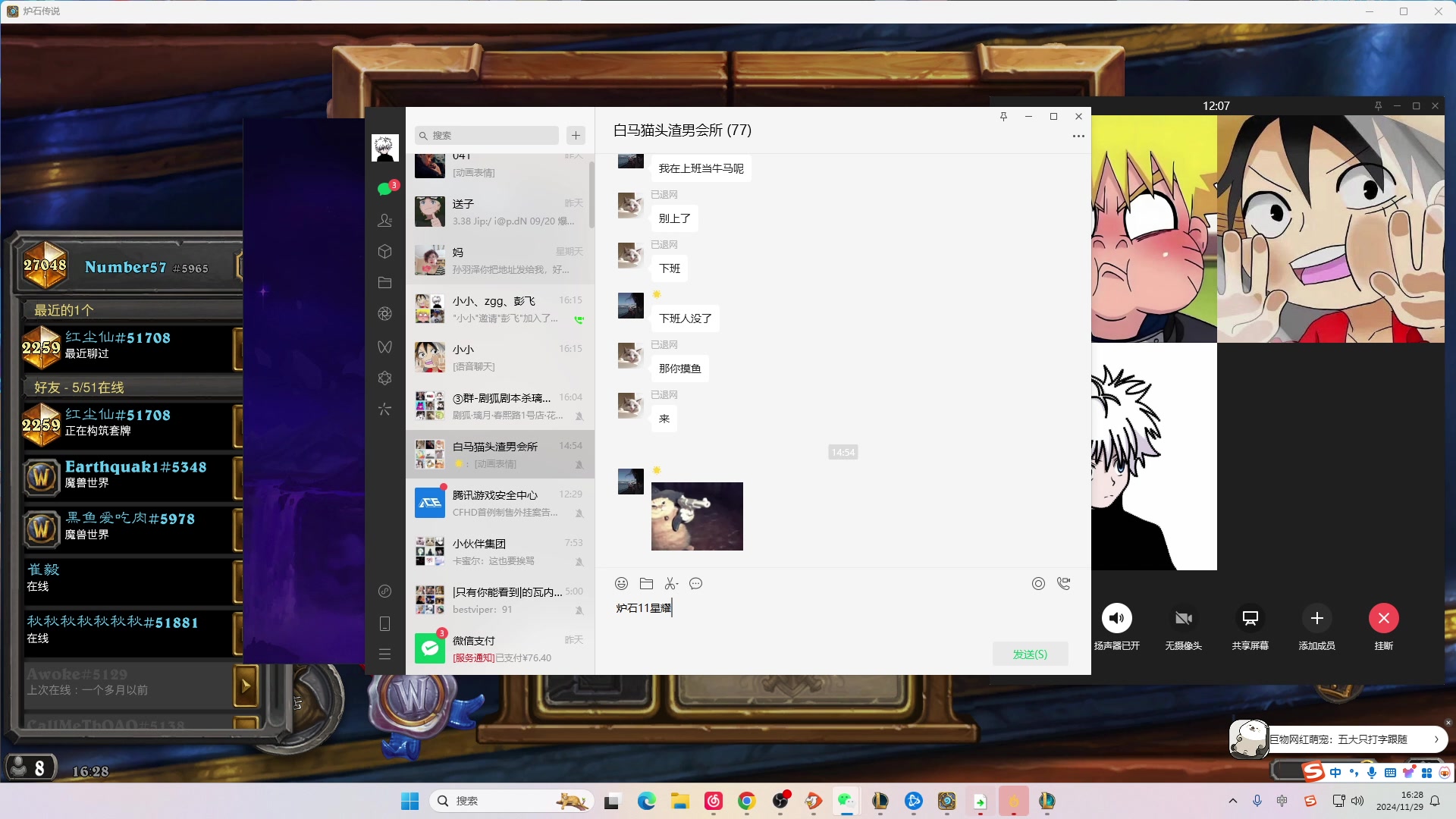The height and width of the screenshot is (819, 1456).
Task: Click the screenshot scissors icon
Action: (x=671, y=583)
